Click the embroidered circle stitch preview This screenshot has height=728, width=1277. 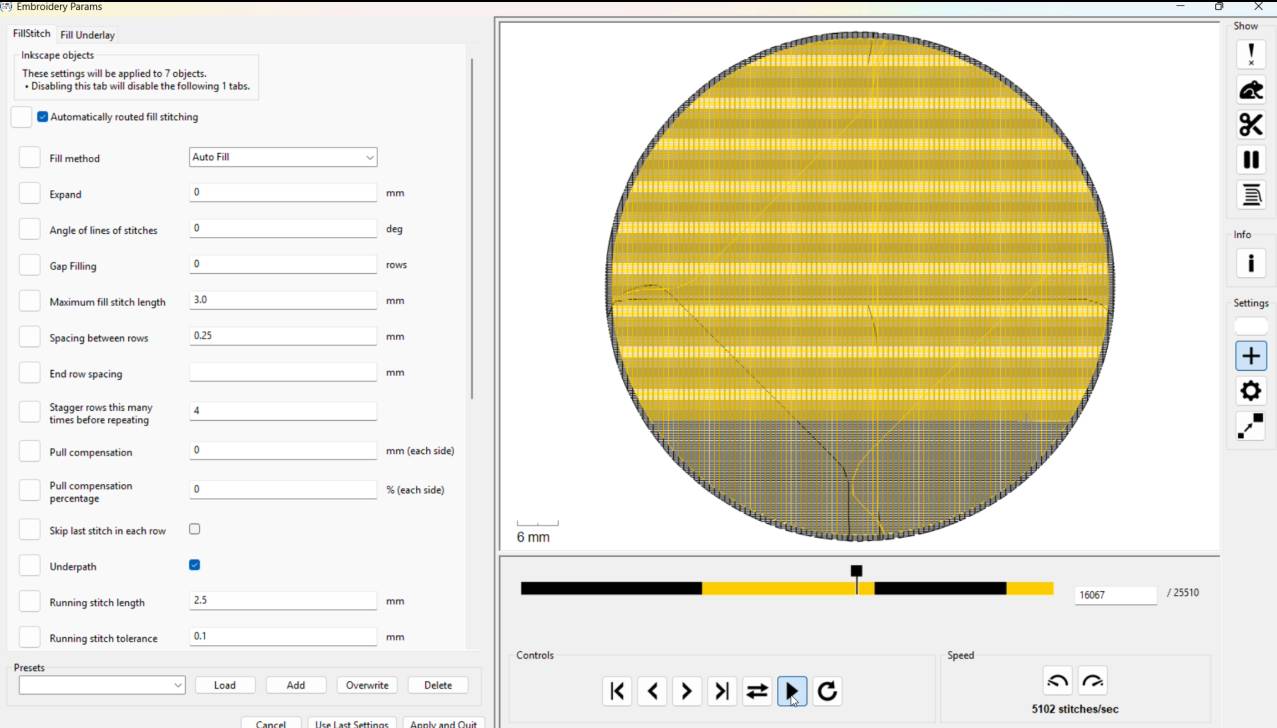861,286
